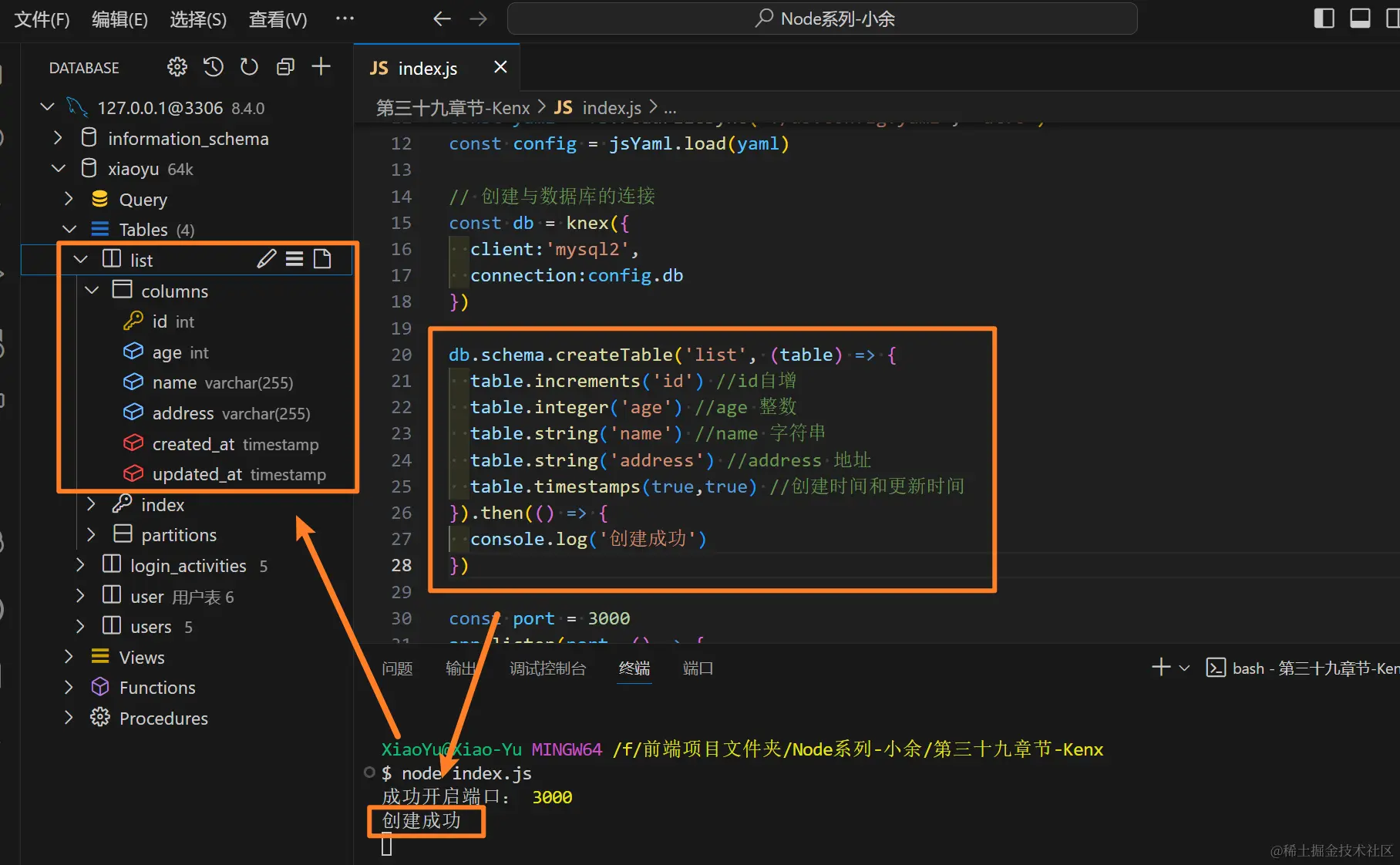Click the new document icon on list table row

pos(322,259)
